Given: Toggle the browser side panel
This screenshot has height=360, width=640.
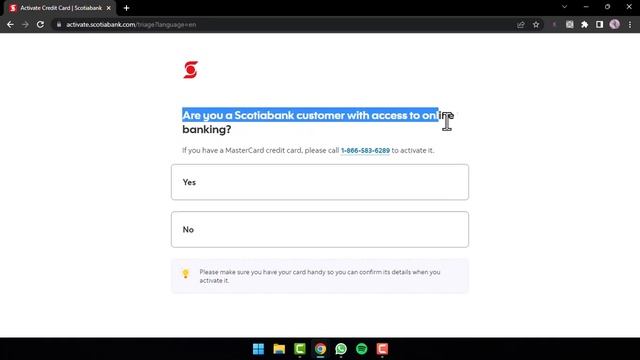Looking at the screenshot, I should (599, 24).
